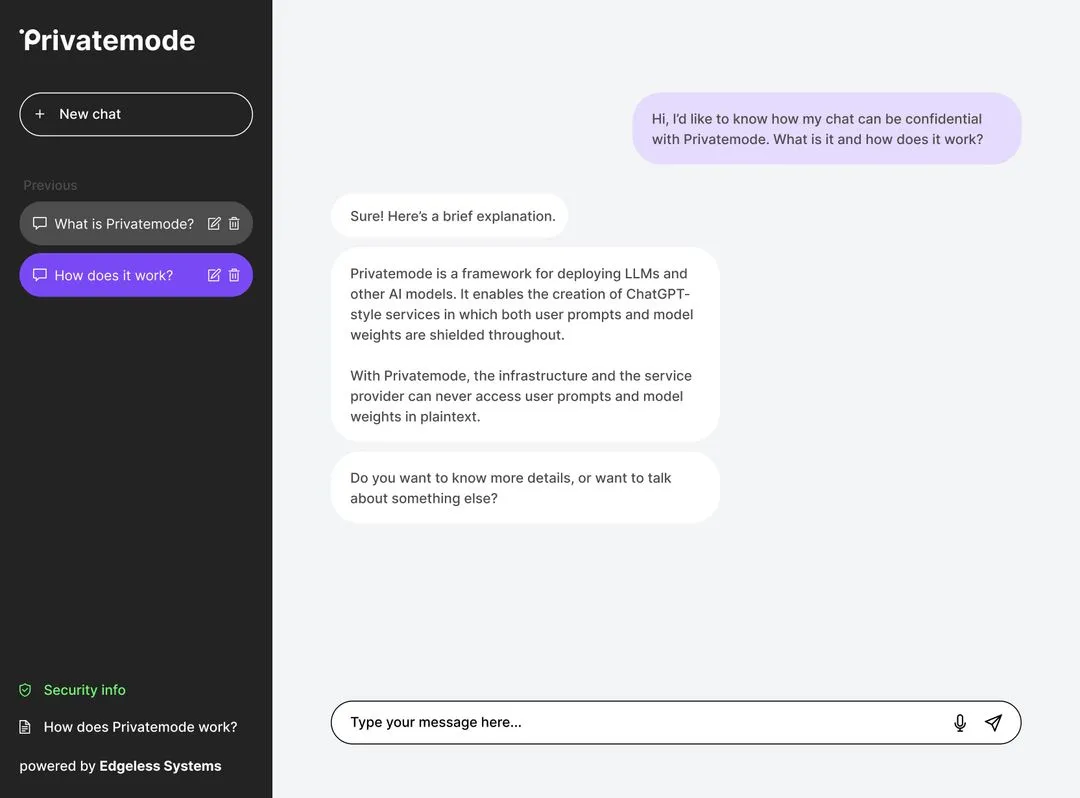Click the shield icon beside Security info

pyautogui.click(x=24, y=690)
